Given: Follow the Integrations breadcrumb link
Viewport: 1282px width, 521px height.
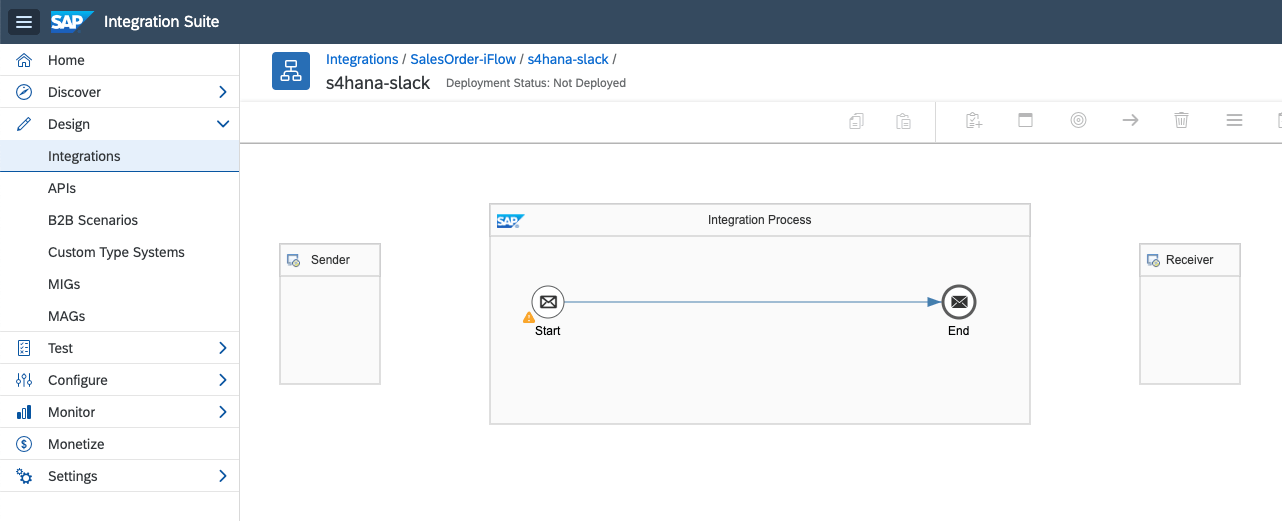Looking at the screenshot, I should click(362, 60).
